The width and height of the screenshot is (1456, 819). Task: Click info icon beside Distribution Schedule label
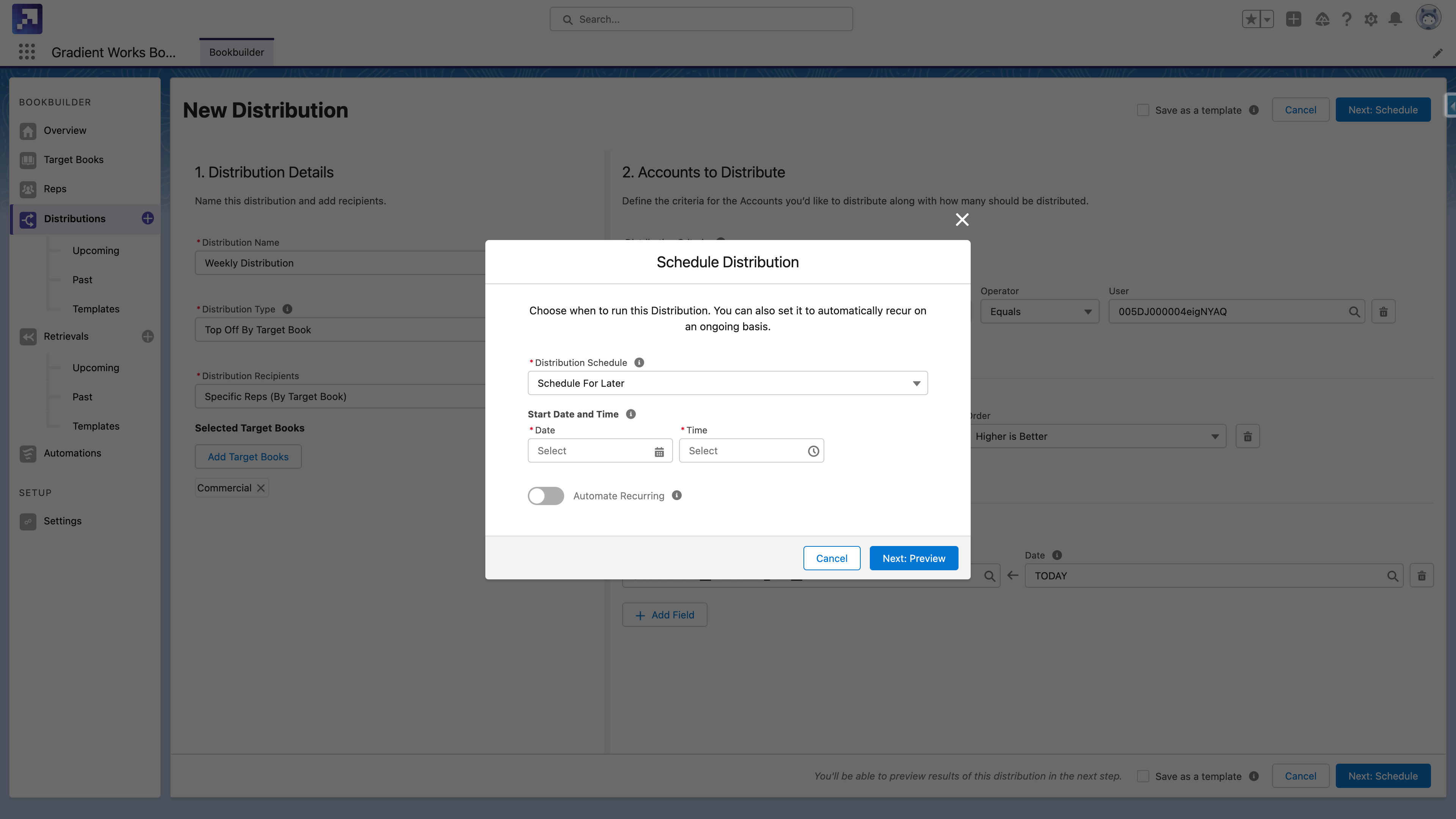click(x=639, y=362)
